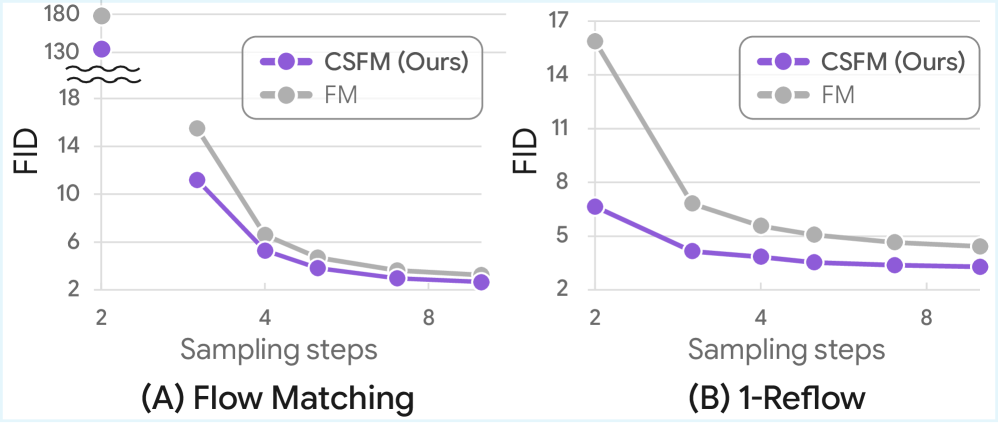Click the FM legend marker in 1-Reflow chart
Screen dimensions: 998x423
pyautogui.click(x=783, y=95)
